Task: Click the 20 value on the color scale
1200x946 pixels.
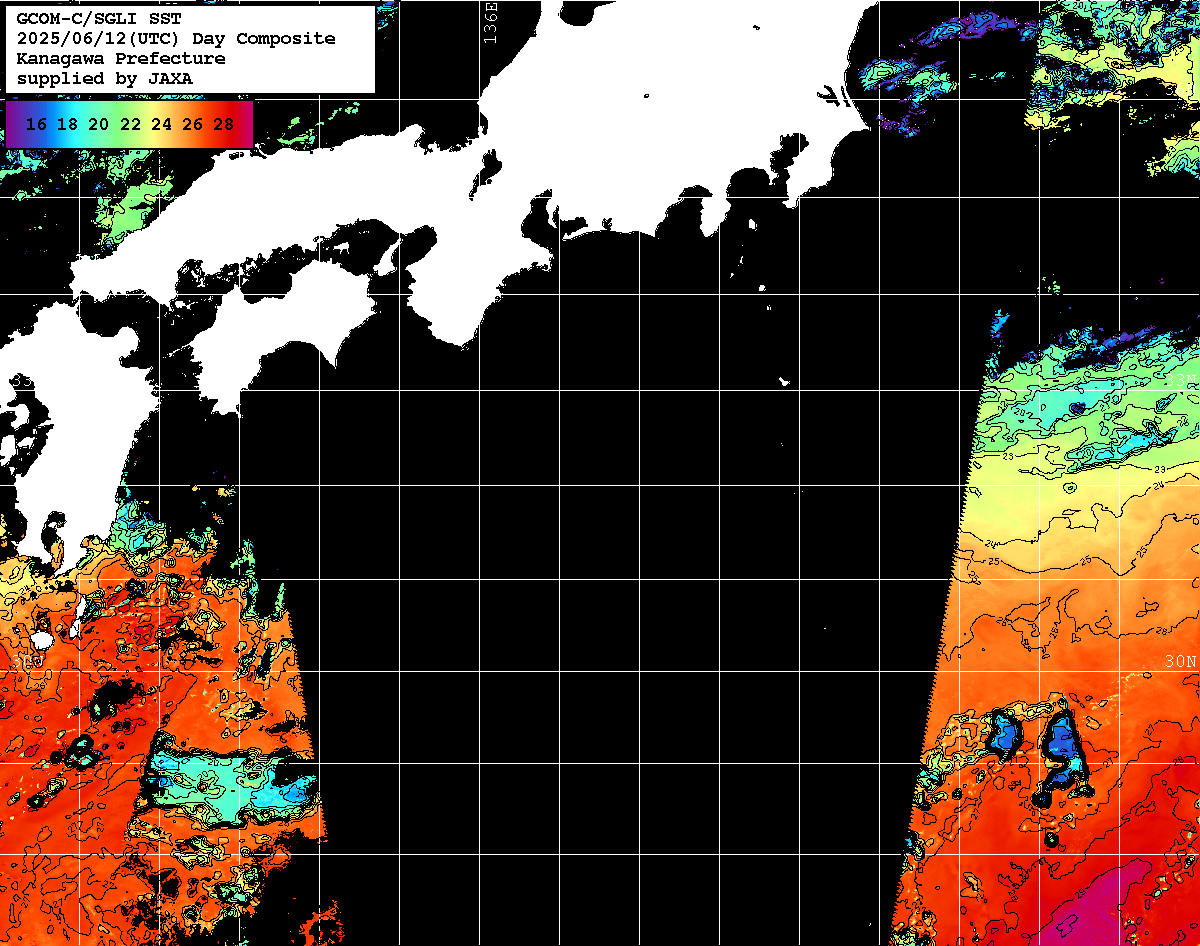Action: 99,124
